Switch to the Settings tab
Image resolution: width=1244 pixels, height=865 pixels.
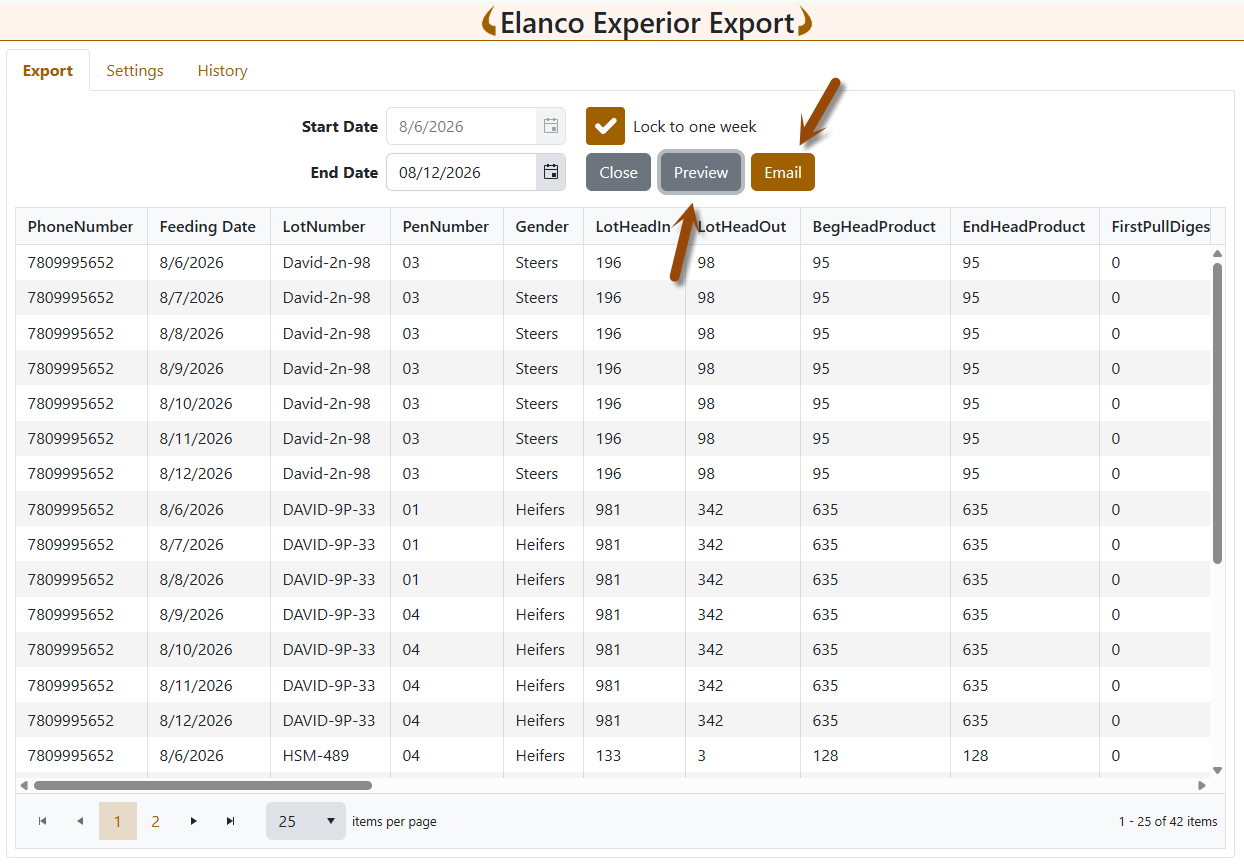click(135, 71)
